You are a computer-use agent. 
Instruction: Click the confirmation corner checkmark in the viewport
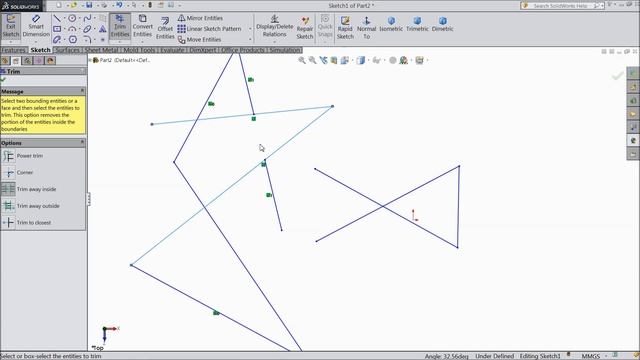(x=618, y=76)
